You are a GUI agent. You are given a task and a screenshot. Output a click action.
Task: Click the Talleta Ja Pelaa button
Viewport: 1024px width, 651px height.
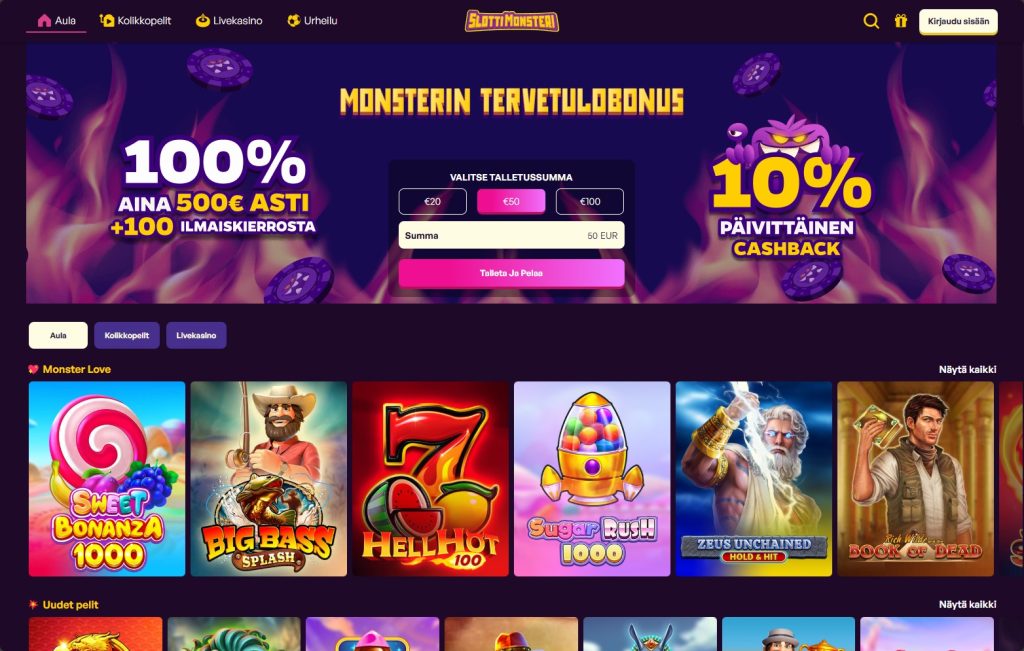(x=511, y=273)
